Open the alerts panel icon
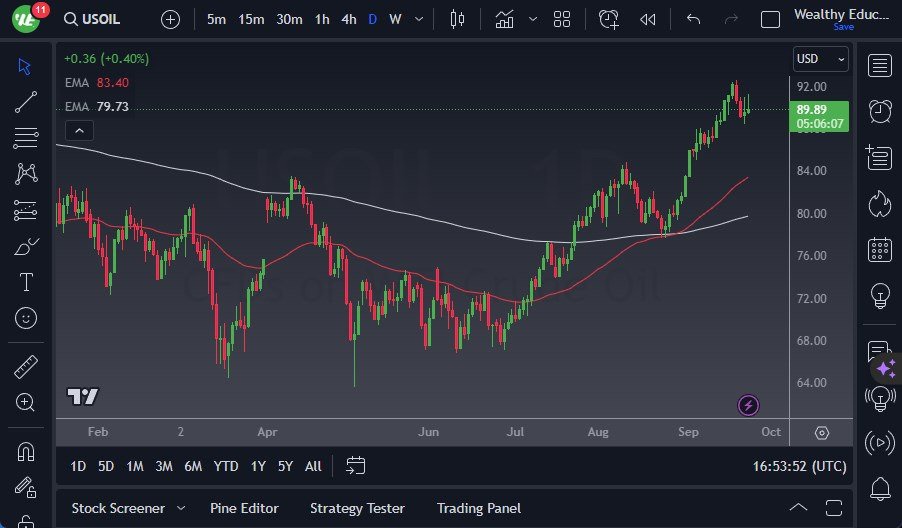This screenshot has width=902, height=528. (880, 111)
